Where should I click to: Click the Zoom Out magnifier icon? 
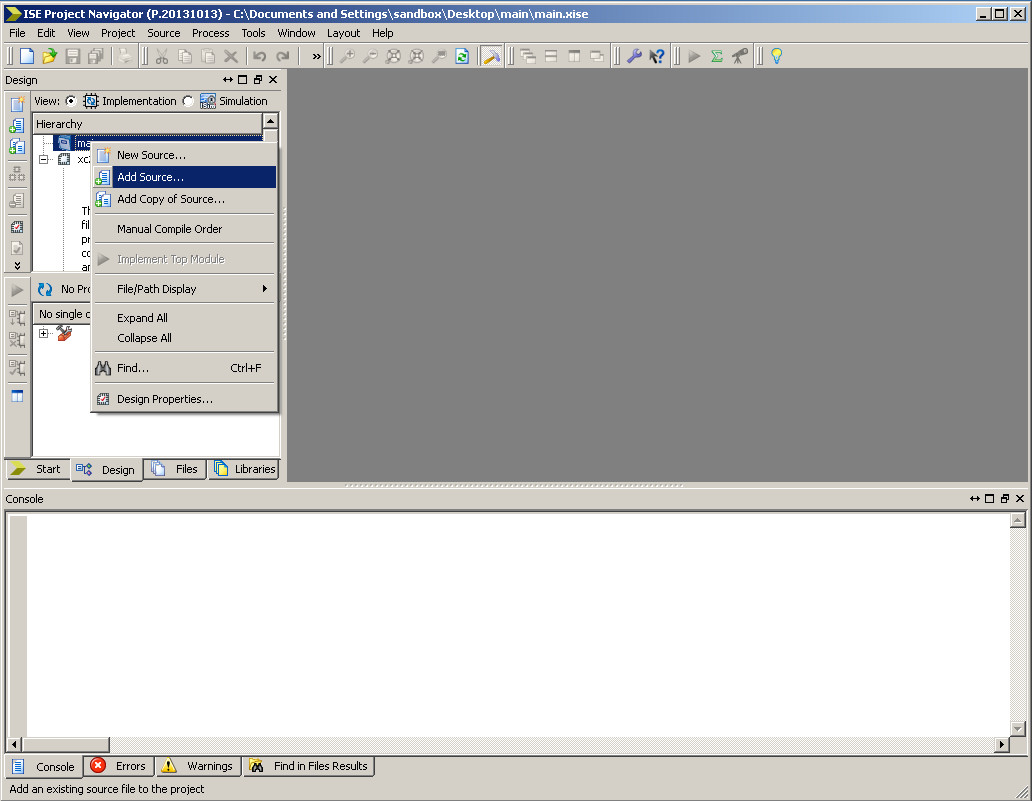click(370, 57)
